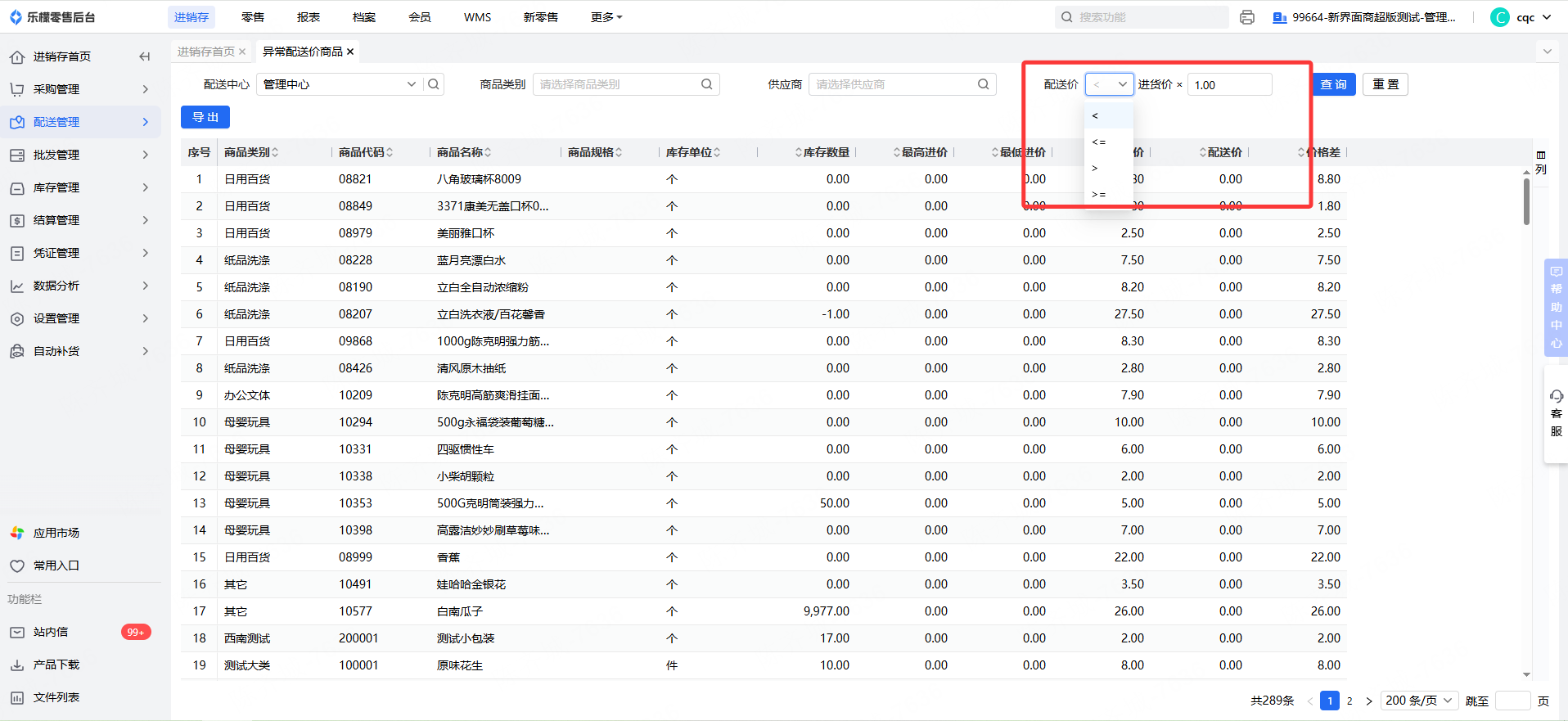Click product code 08228
The height and width of the screenshot is (721, 1568).
tap(355, 260)
